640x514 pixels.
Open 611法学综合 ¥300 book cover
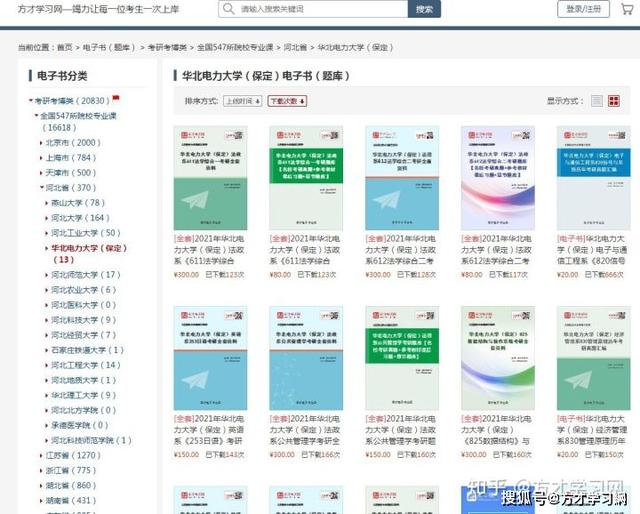click(210, 178)
